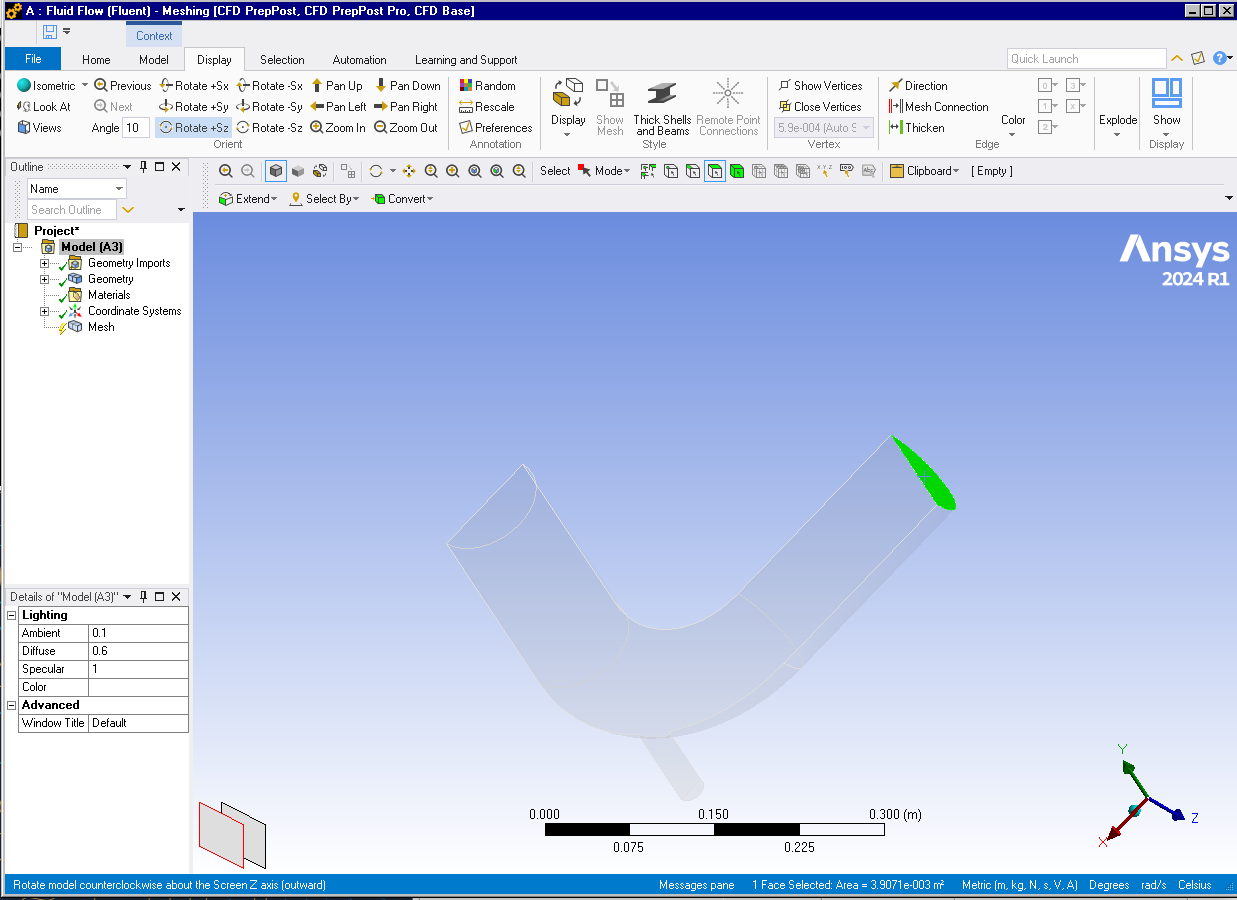Open the File menu
The image size is (1237, 900).
click(x=33, y=59)
